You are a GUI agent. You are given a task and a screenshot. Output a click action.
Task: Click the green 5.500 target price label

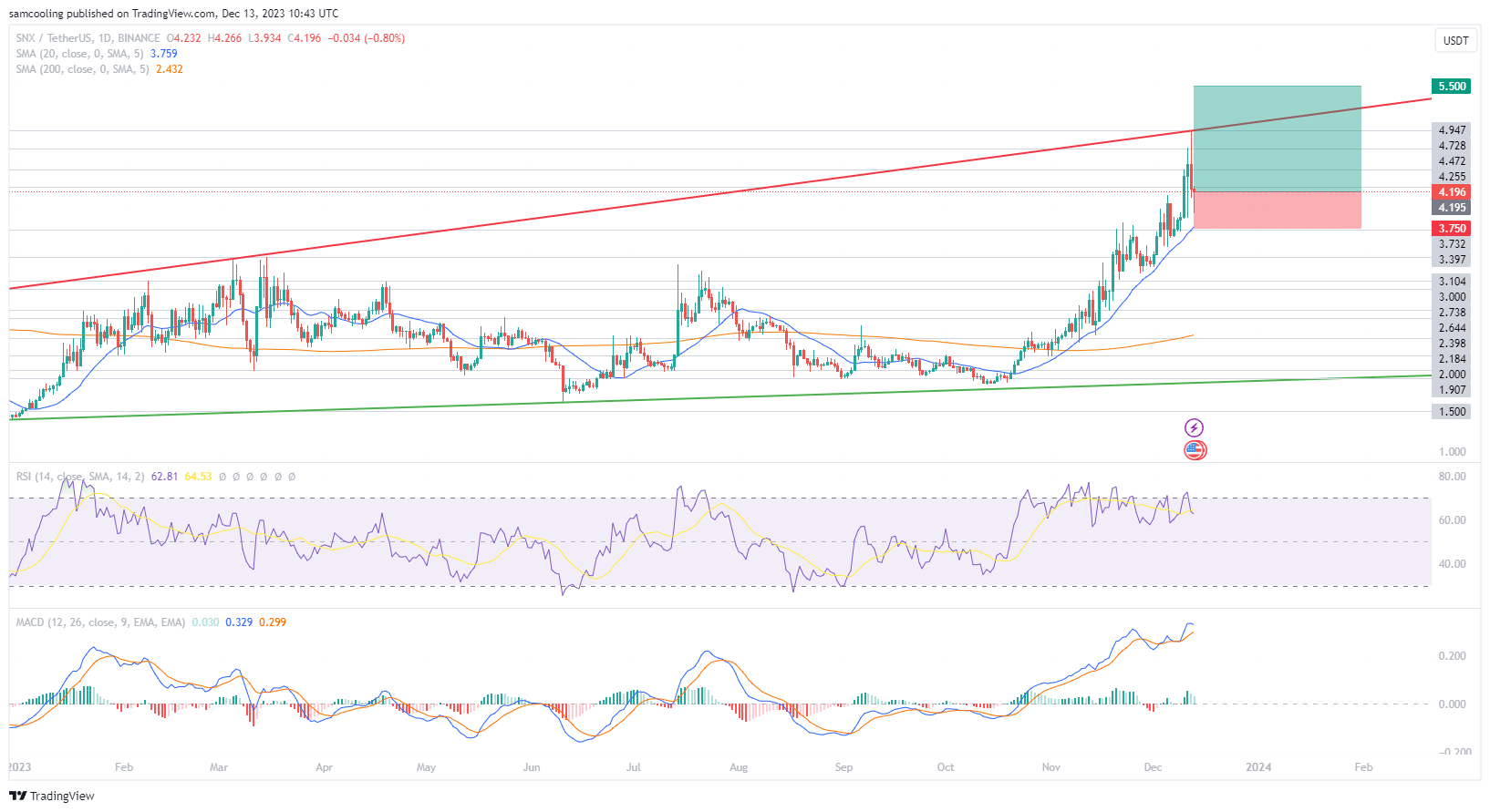1452,87
